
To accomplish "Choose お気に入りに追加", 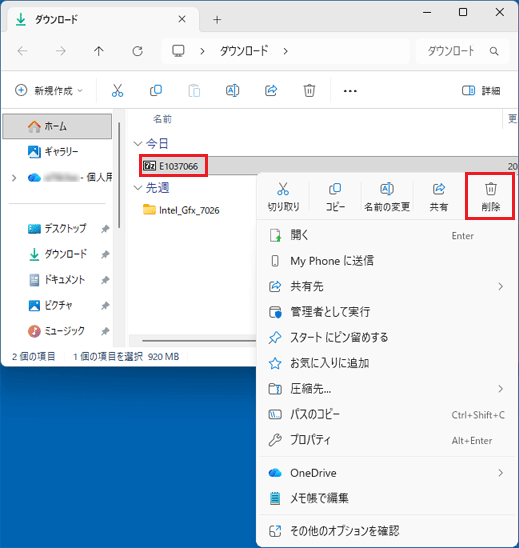I will [387, 363].
